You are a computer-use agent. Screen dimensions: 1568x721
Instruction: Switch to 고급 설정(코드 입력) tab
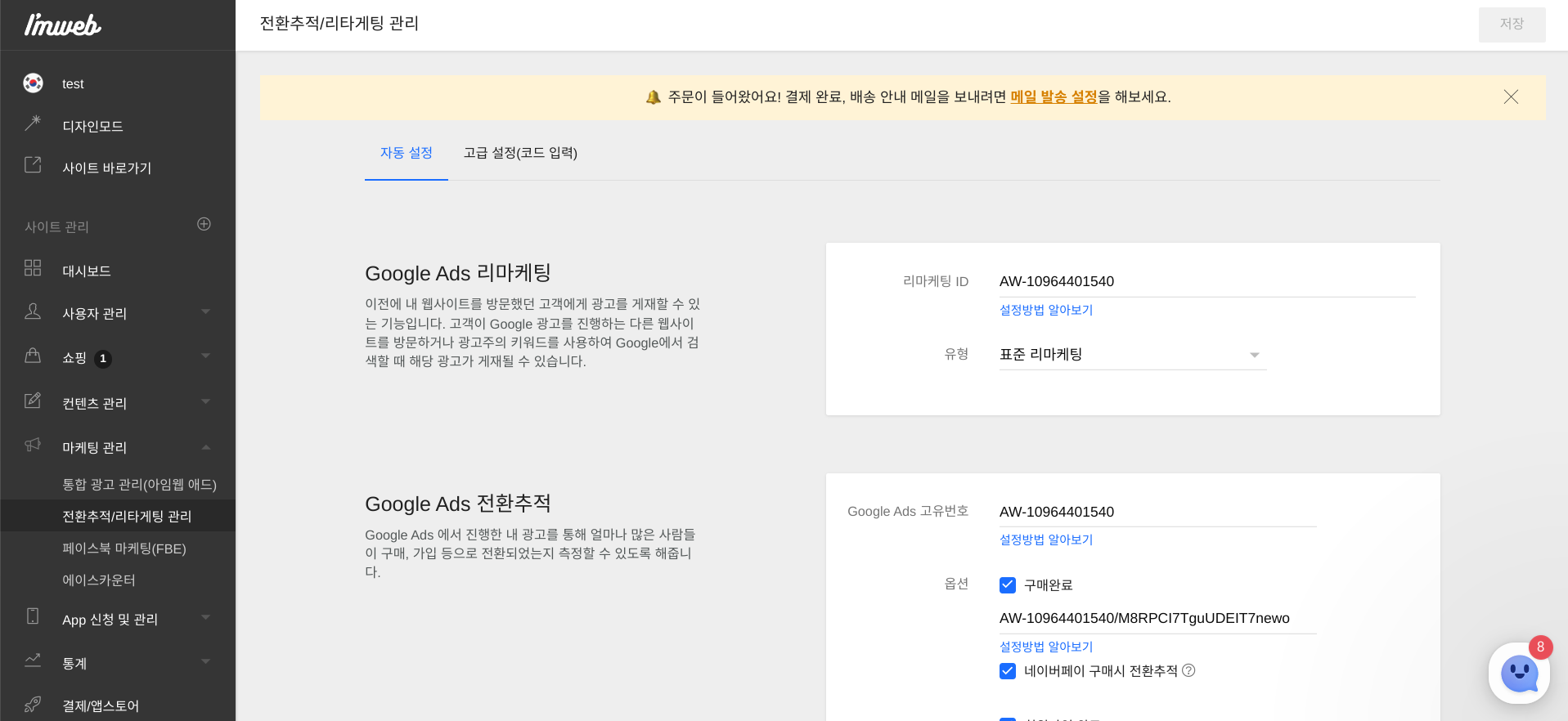(520, 153)
